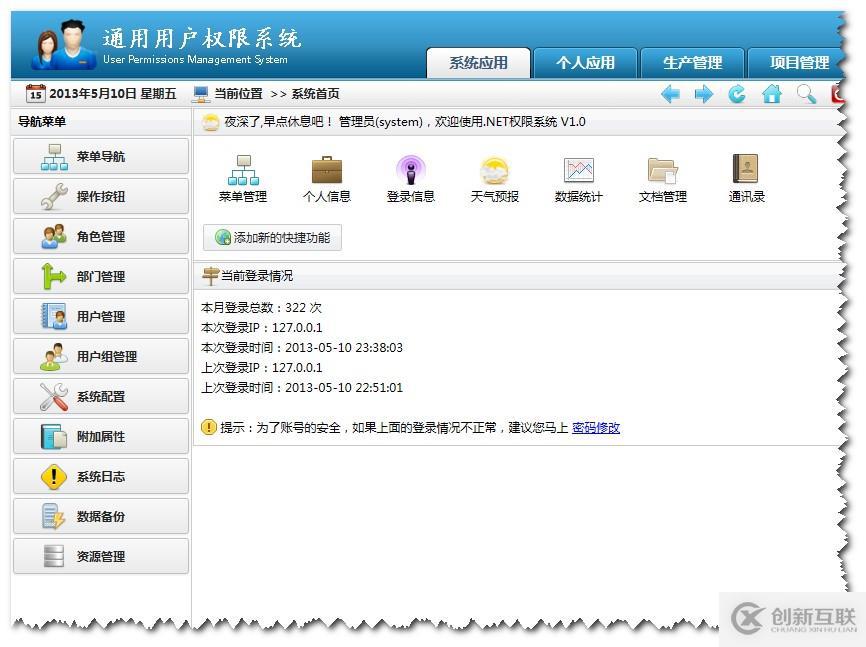Open 登录信息 shortcut icon
The image size is (866, 647).
pos(411,179)
